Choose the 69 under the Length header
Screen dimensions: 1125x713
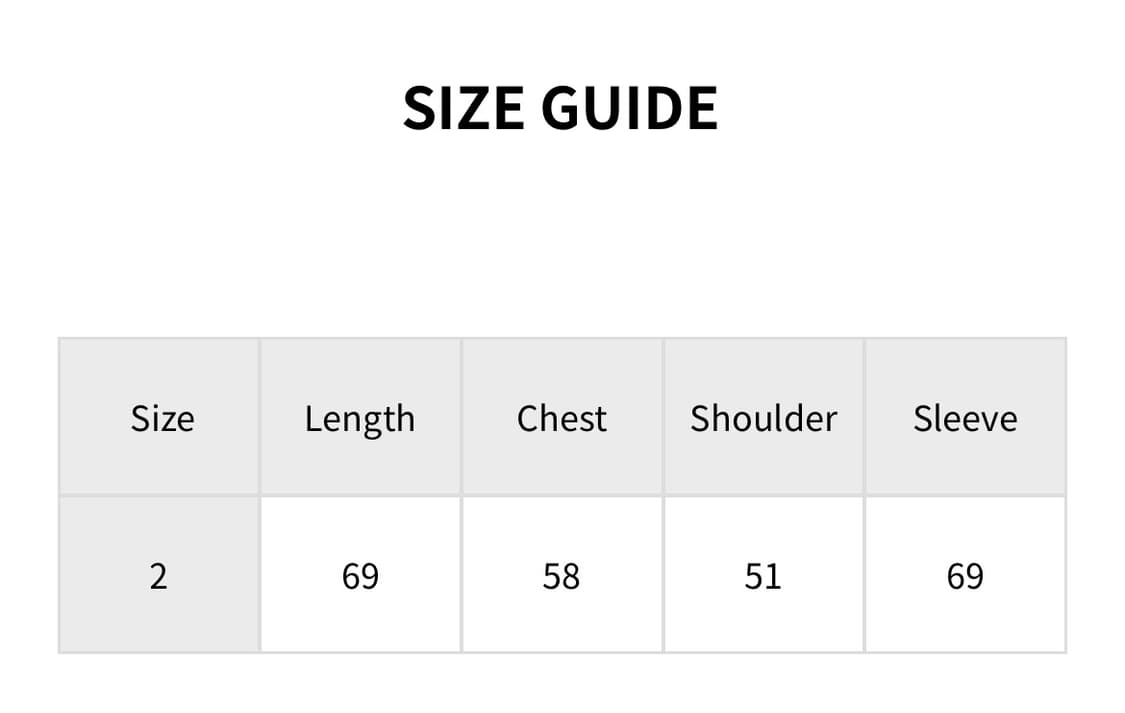click(x=360, y=576)
